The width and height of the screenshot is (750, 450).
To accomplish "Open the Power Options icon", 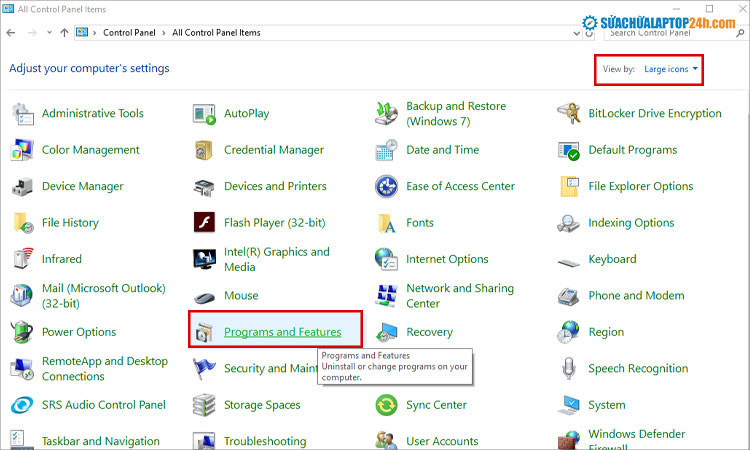I will pos(22,332).
